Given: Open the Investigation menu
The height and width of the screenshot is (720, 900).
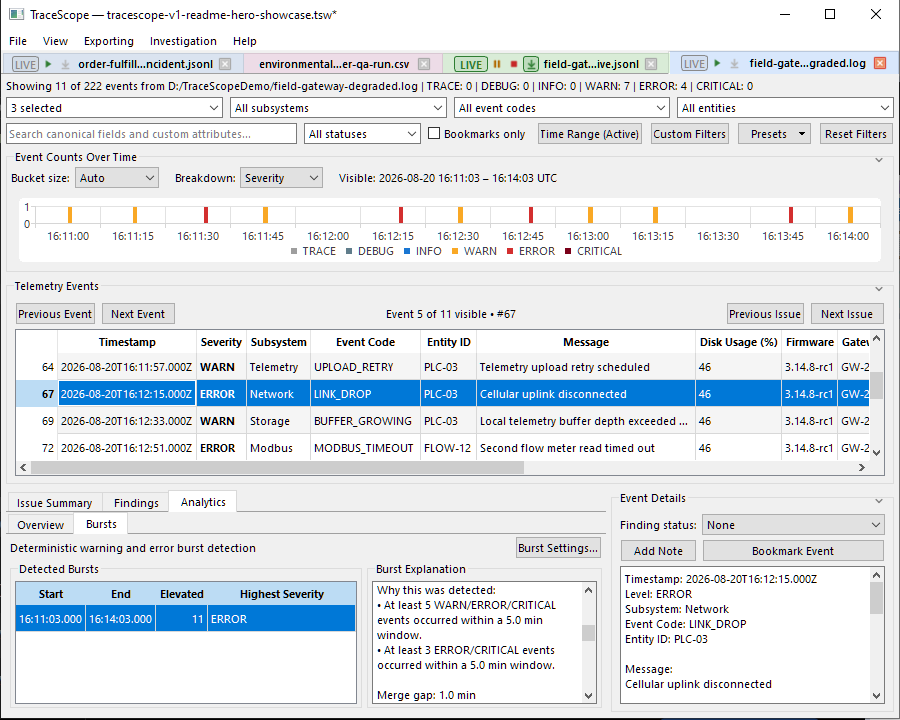Looking at the screenshot, I should pos(183,41).
